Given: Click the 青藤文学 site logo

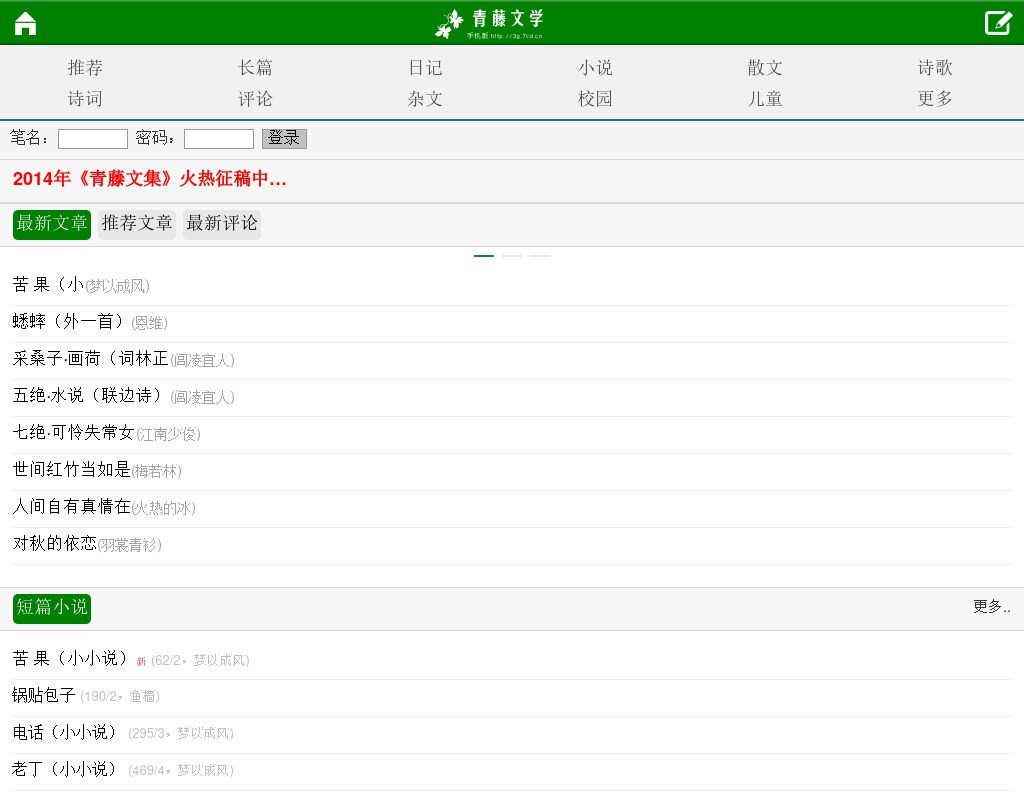Looking at the screenshot, I should pos(490,23).
